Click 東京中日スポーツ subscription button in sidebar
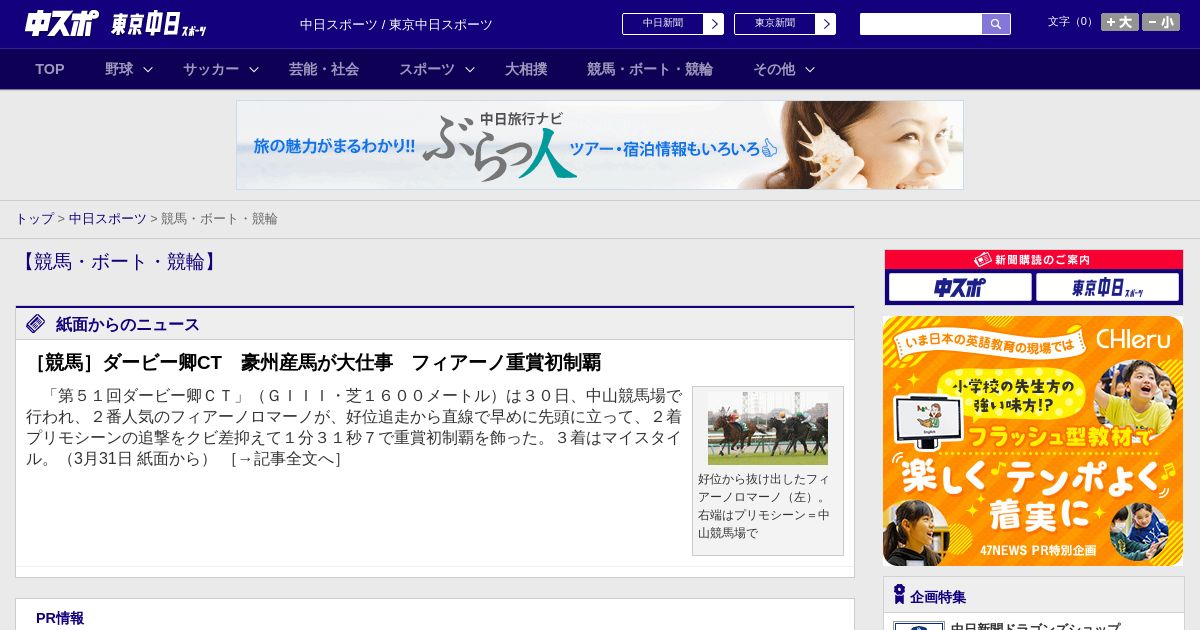 coord(1108,288)
